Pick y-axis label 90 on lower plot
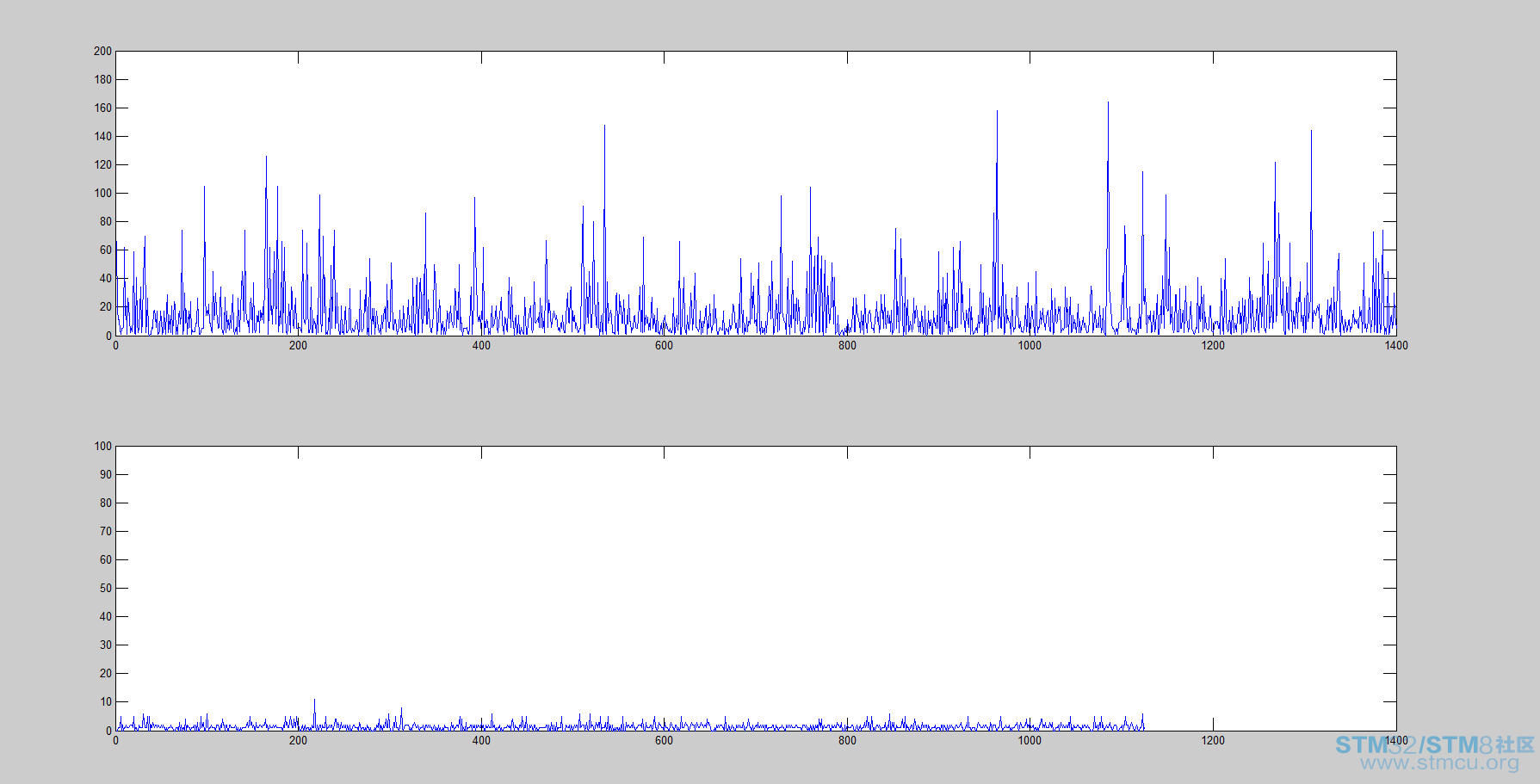1540x784 pixels. 106,474
